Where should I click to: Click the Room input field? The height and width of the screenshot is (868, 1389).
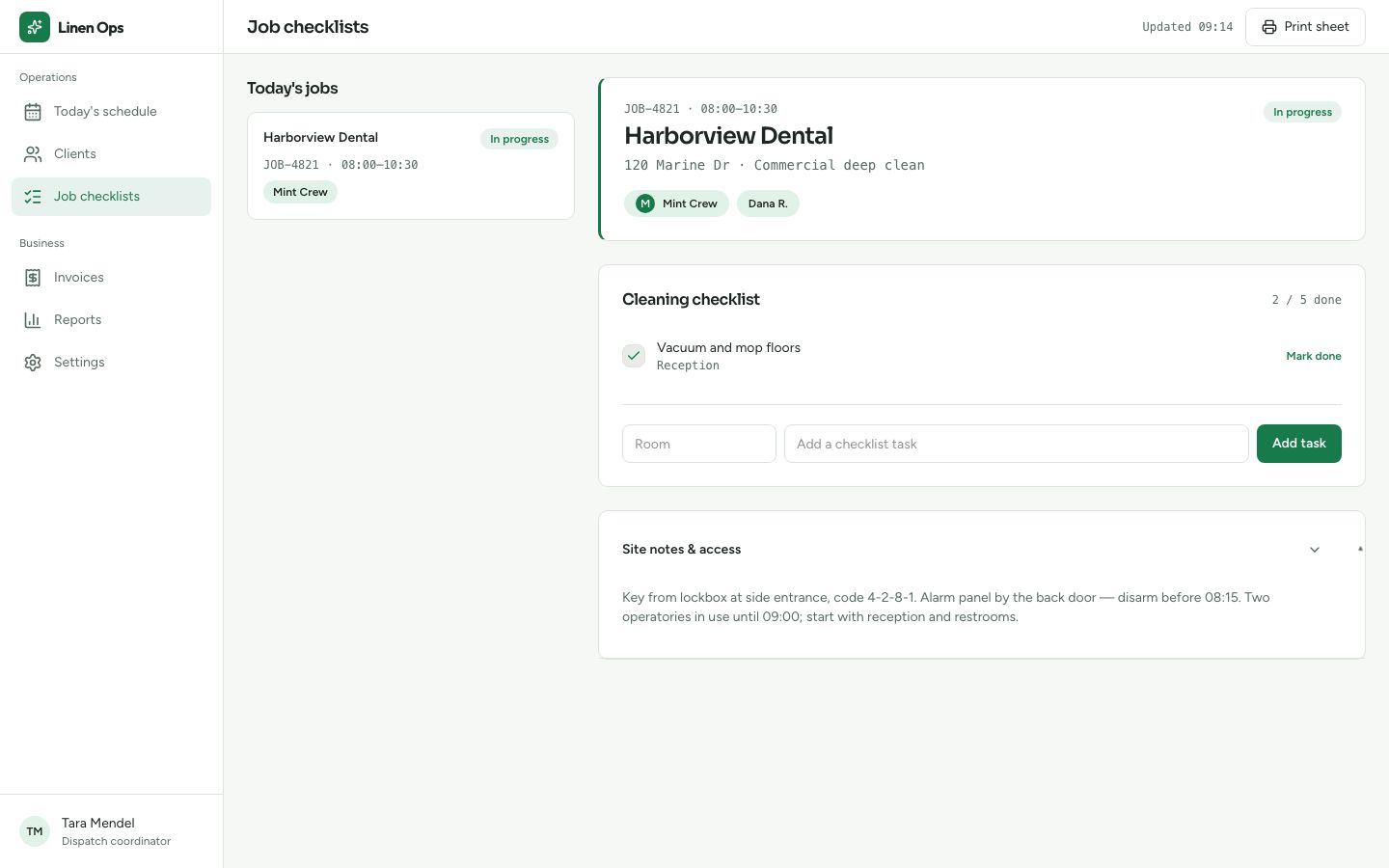699,444
